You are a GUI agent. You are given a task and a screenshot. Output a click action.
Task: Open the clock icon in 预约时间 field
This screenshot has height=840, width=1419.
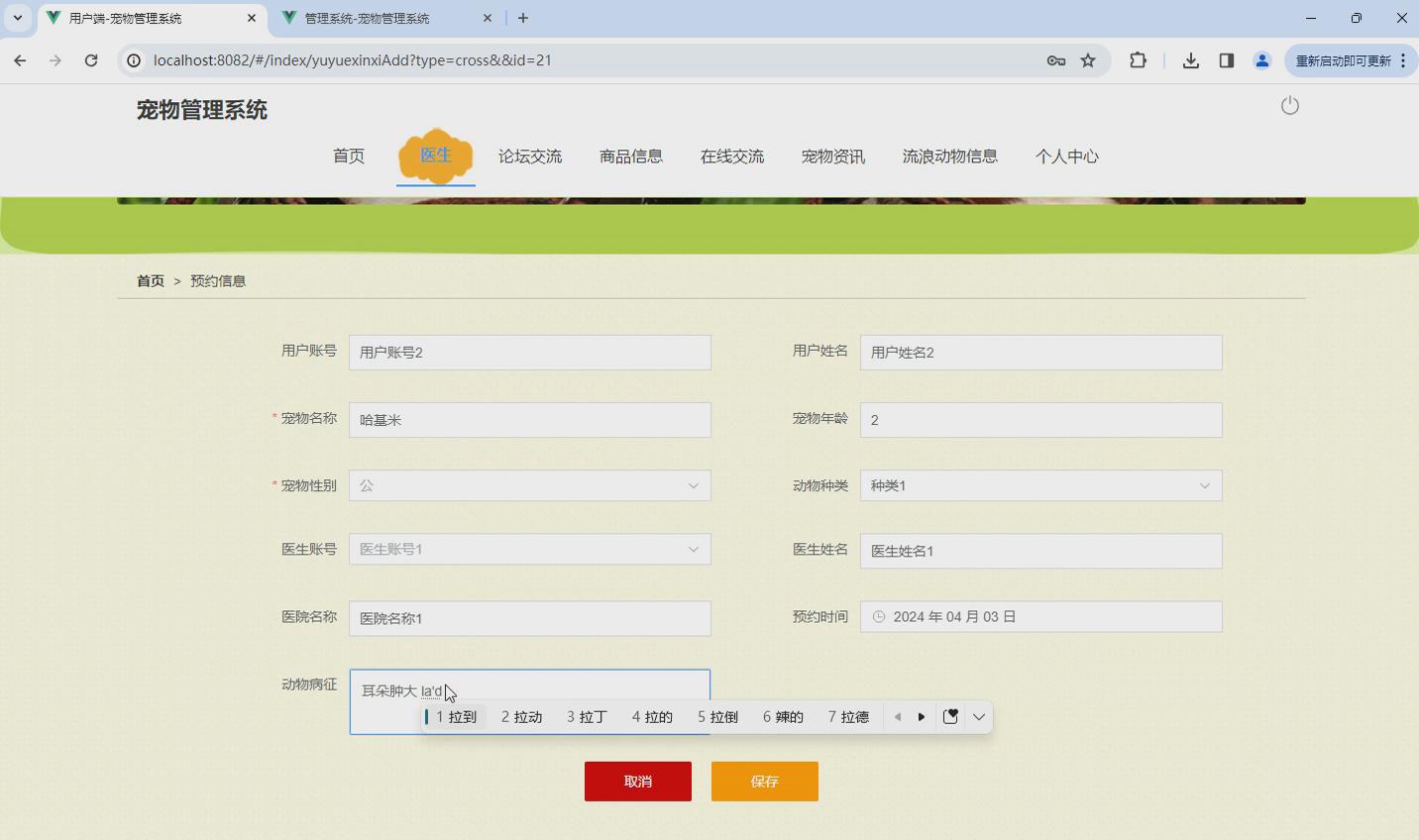[879, 616]
